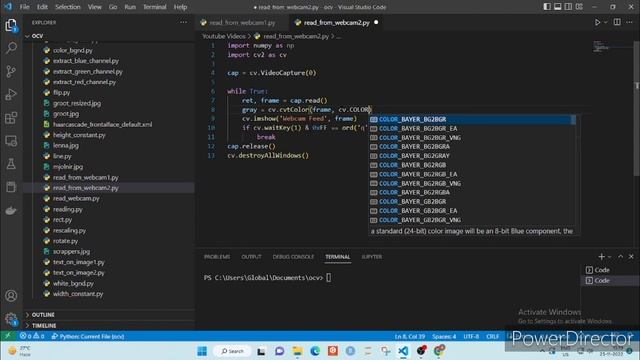Open Run and Debug view
This screenshot has width=640, height=360.
click(11, 94)
